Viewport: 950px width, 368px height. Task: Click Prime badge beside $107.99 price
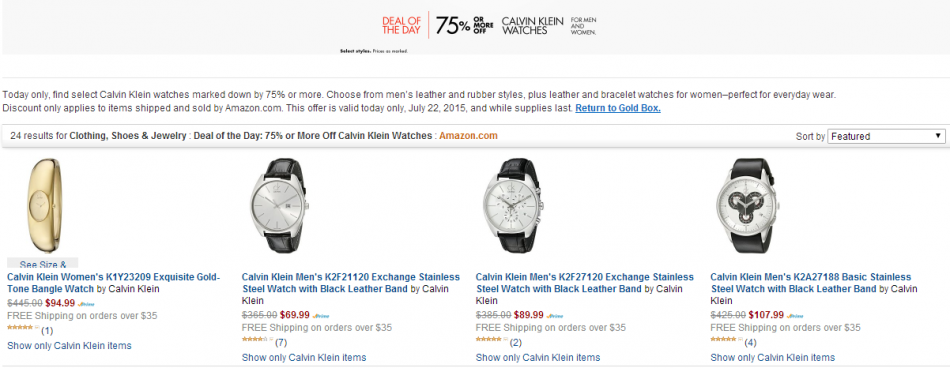[x=795, y=316]
